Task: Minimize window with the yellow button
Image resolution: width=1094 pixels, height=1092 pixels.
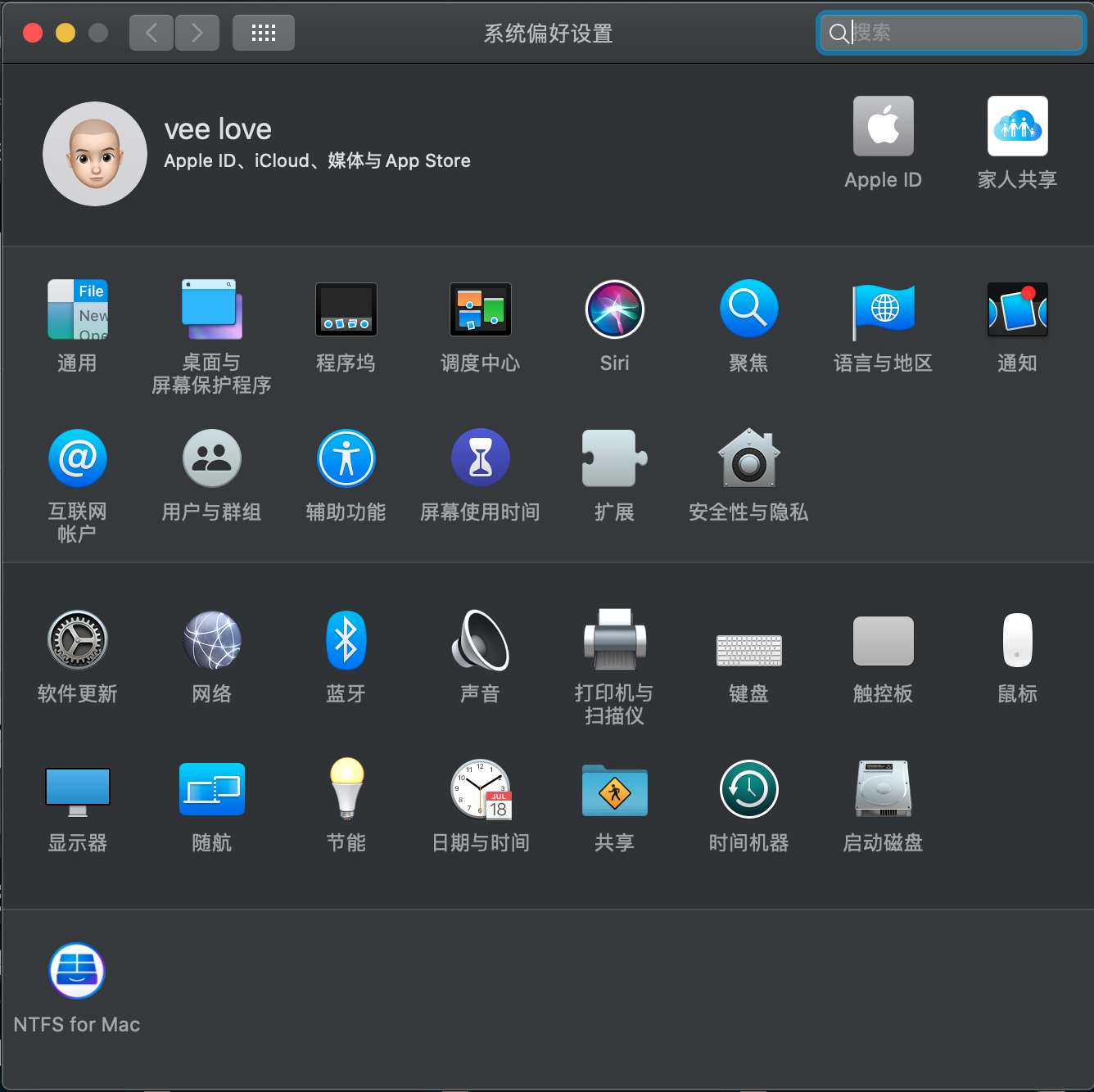Action: [66, 33]
